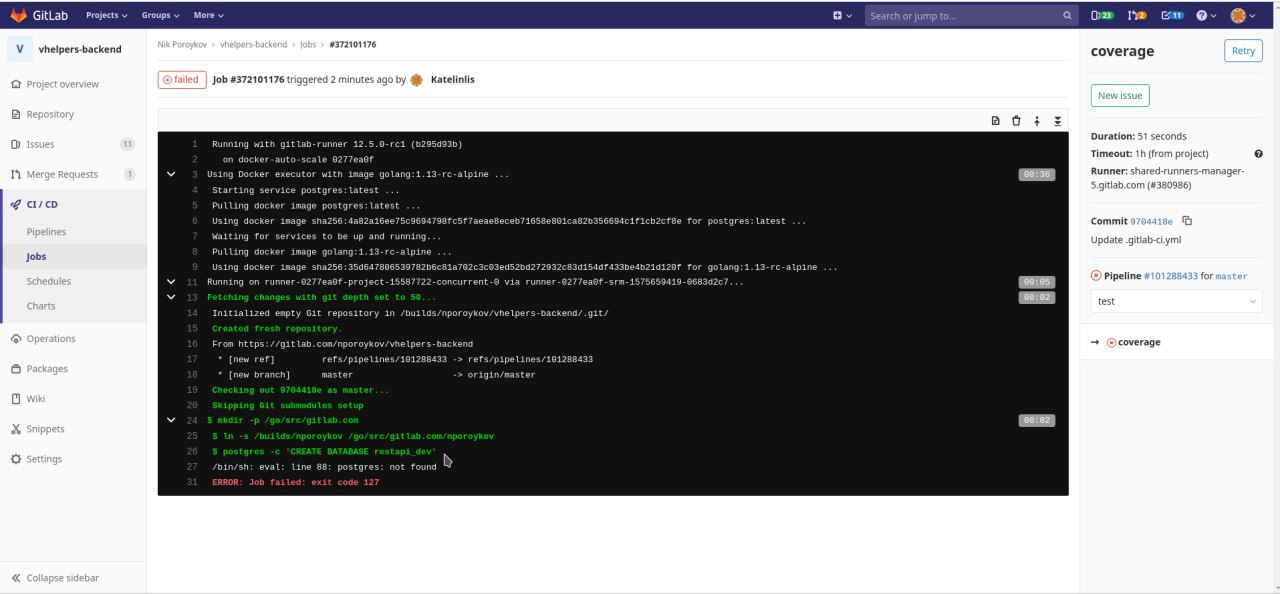Click Nik Poroykov breadcrumb link
This screenshot has width=1280, height=594.
pyautogui.click(x=182, y=45)
